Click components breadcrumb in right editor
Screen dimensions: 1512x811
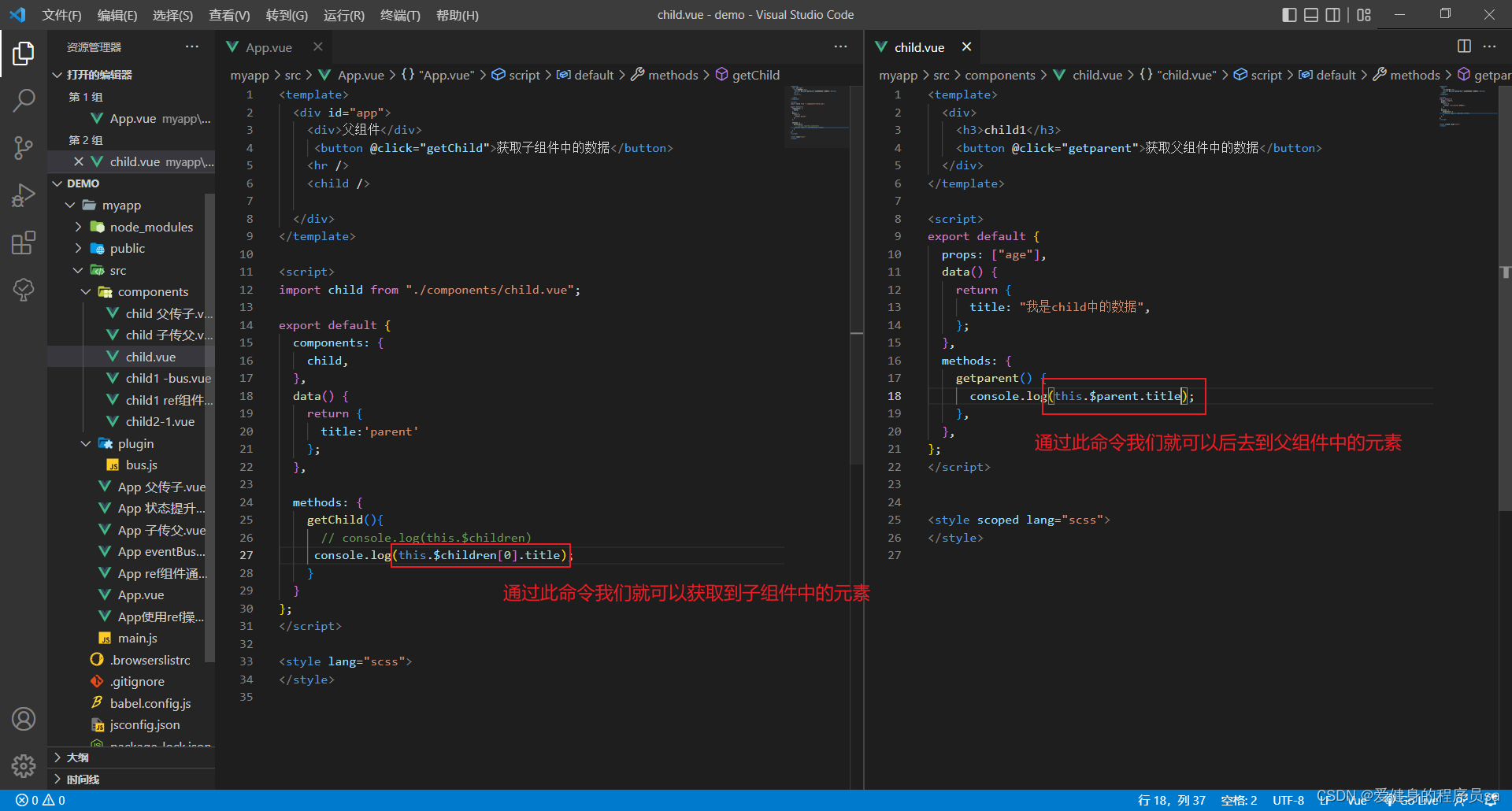(1000, 75)
